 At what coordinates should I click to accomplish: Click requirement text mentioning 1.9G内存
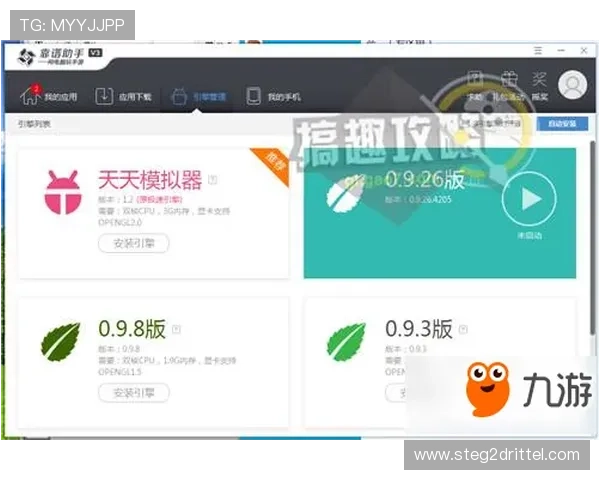[x=167, y=360]
